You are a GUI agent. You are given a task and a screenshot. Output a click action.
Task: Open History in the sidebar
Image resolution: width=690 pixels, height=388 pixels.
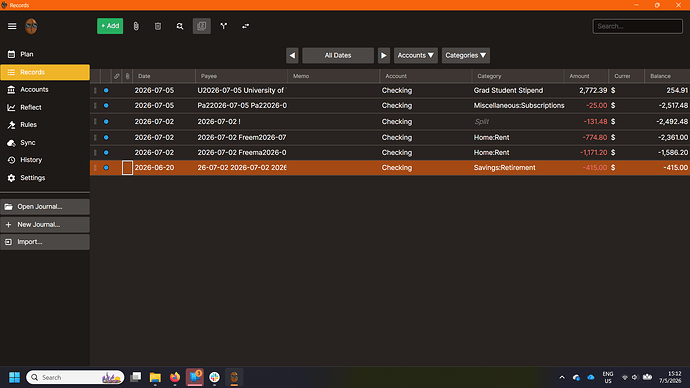(45, 160)
